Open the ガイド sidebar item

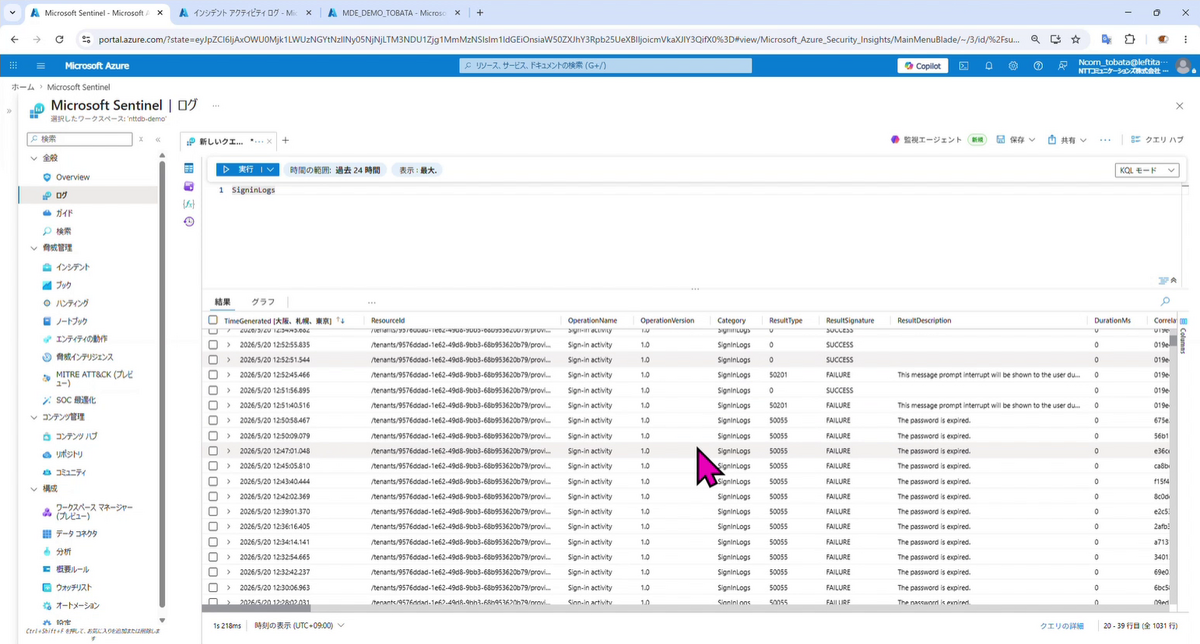tap(64, 213)
